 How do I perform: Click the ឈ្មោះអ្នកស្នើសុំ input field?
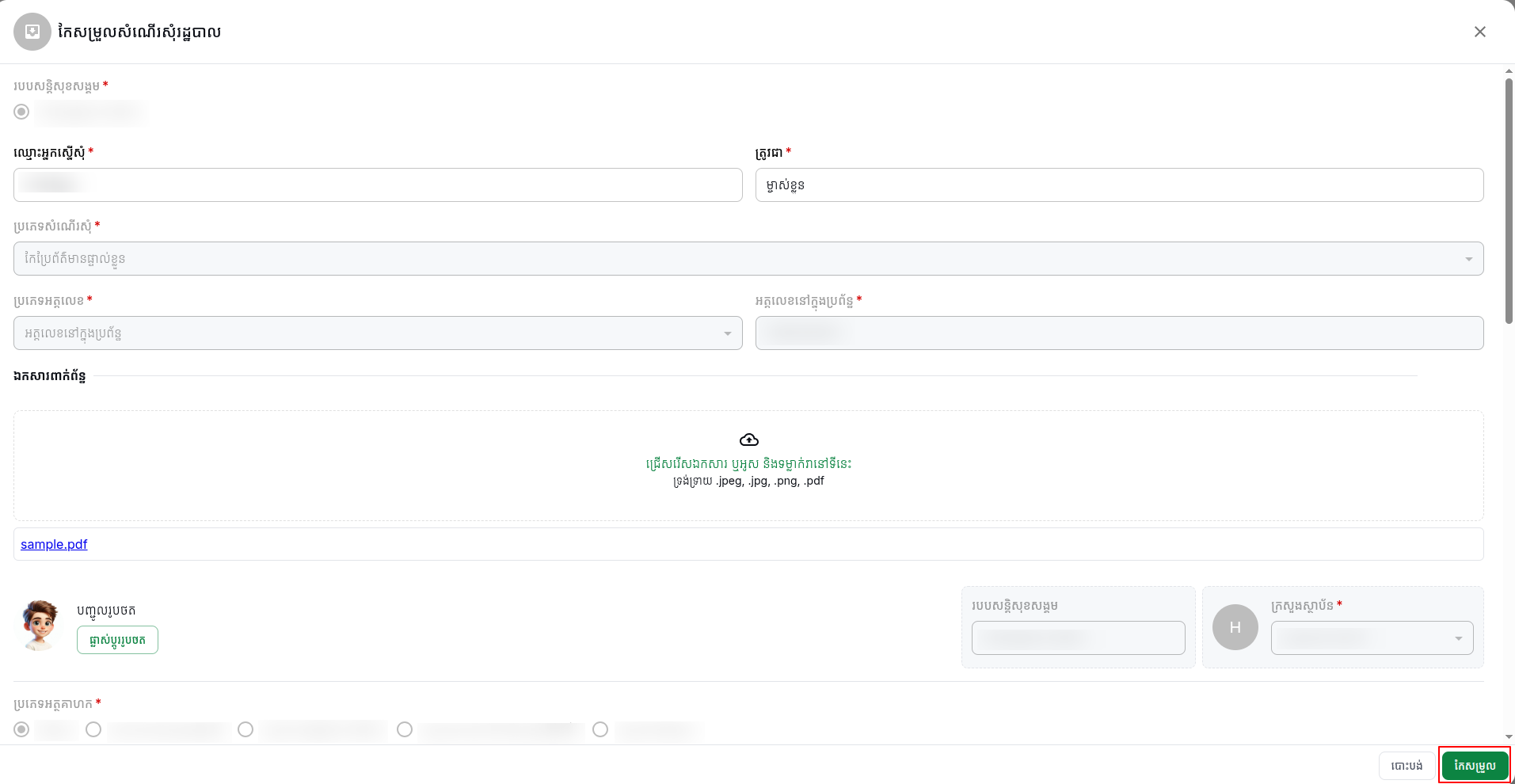[x=378, y=185]
